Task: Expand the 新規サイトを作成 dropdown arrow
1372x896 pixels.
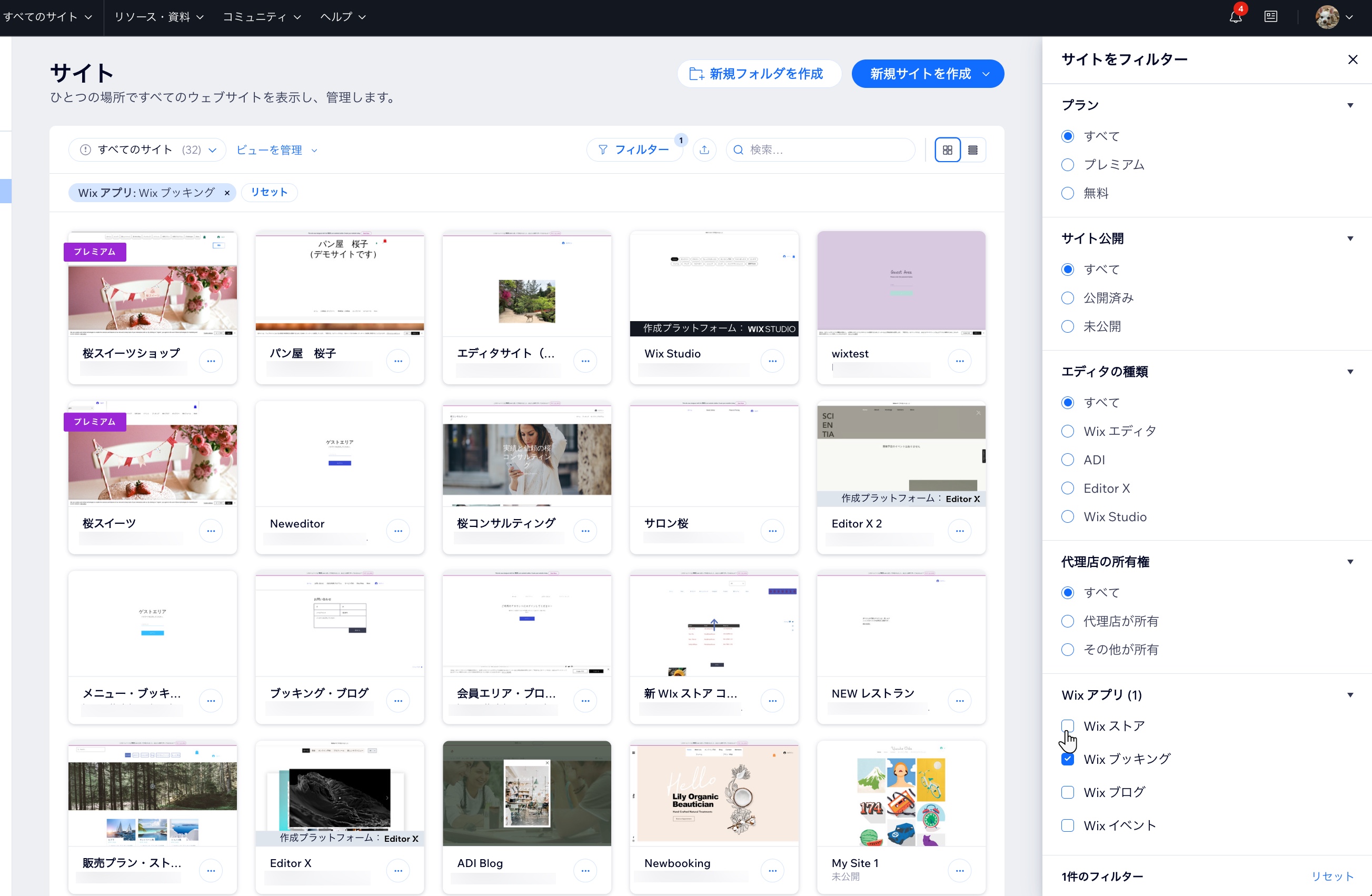Action: click(986, 74)
